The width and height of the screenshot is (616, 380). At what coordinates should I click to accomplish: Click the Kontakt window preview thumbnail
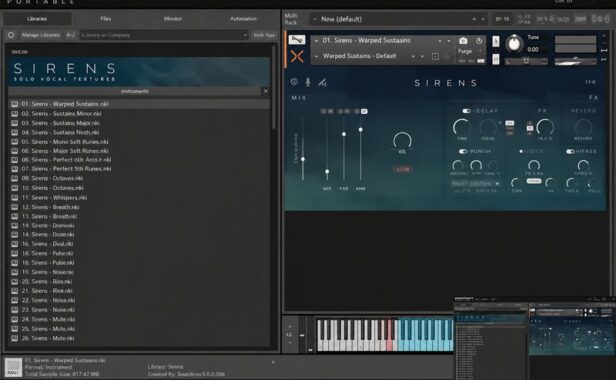(x=535, y=338)
